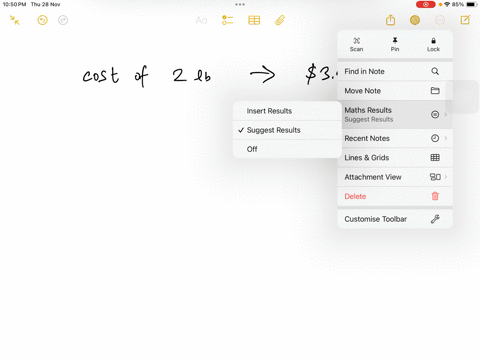480x360 pixels.
Task: Select Find in Note
Action: (x=395, y=71)
